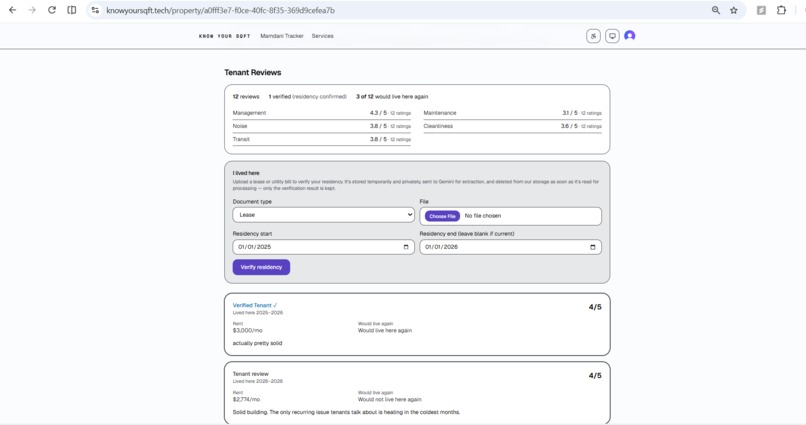Click the '$3,000/mo' rent value

click(247, 330)
